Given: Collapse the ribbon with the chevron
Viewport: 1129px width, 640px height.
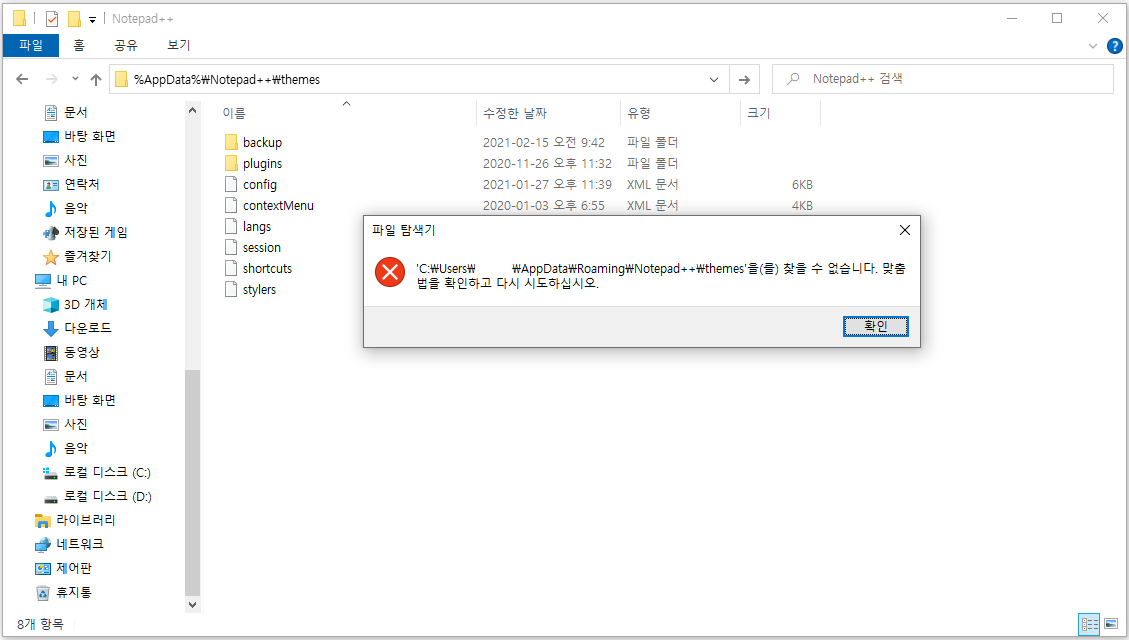Looking at the screenshot, I should pos(1092,45).
